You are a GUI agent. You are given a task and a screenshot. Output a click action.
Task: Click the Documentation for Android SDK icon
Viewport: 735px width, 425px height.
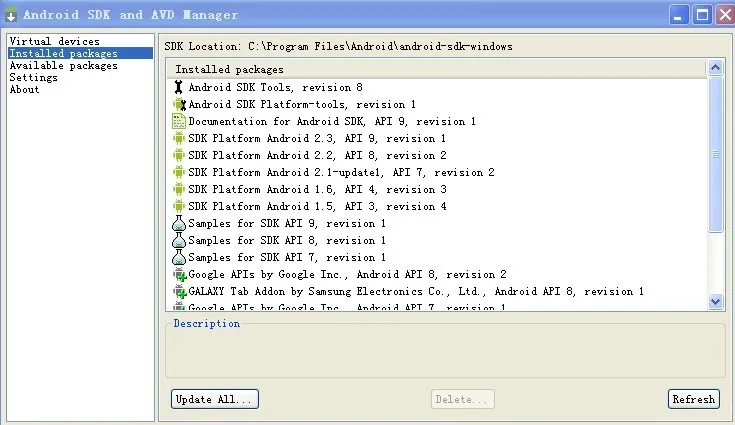179,121
